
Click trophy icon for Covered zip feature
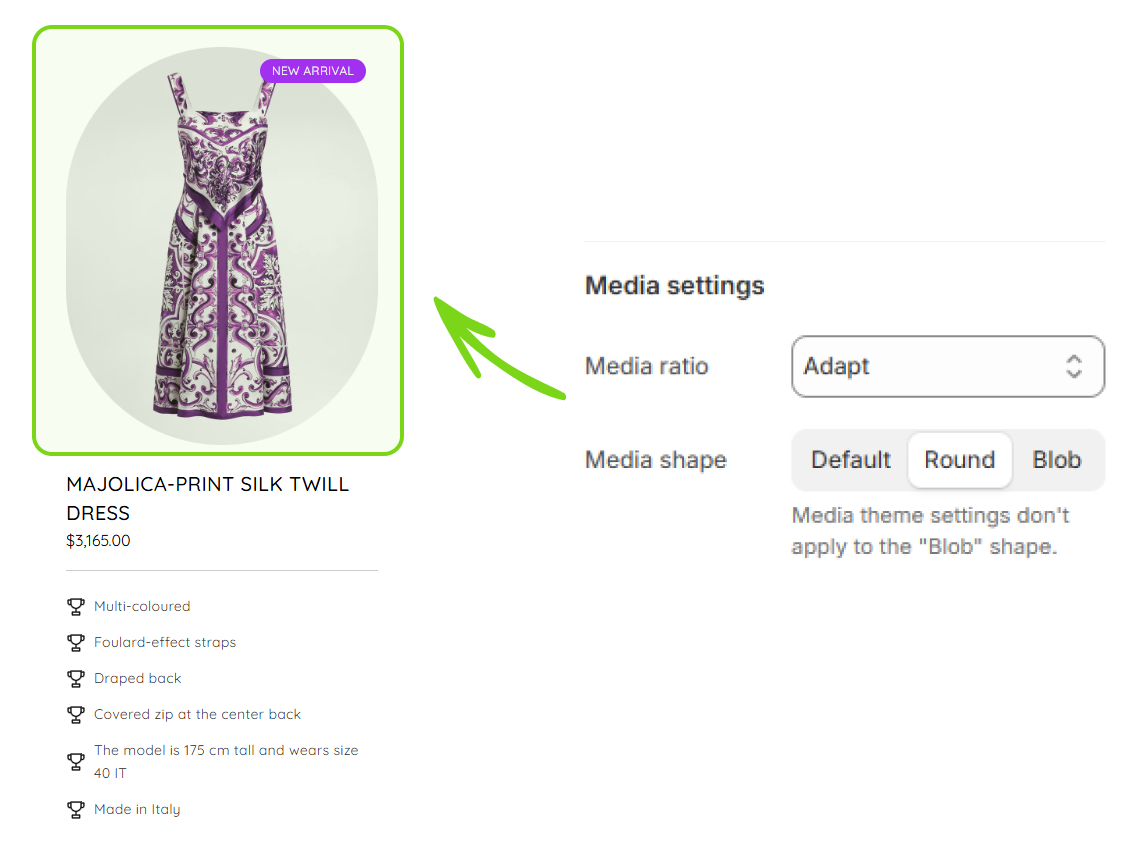(x=75, y=714)
